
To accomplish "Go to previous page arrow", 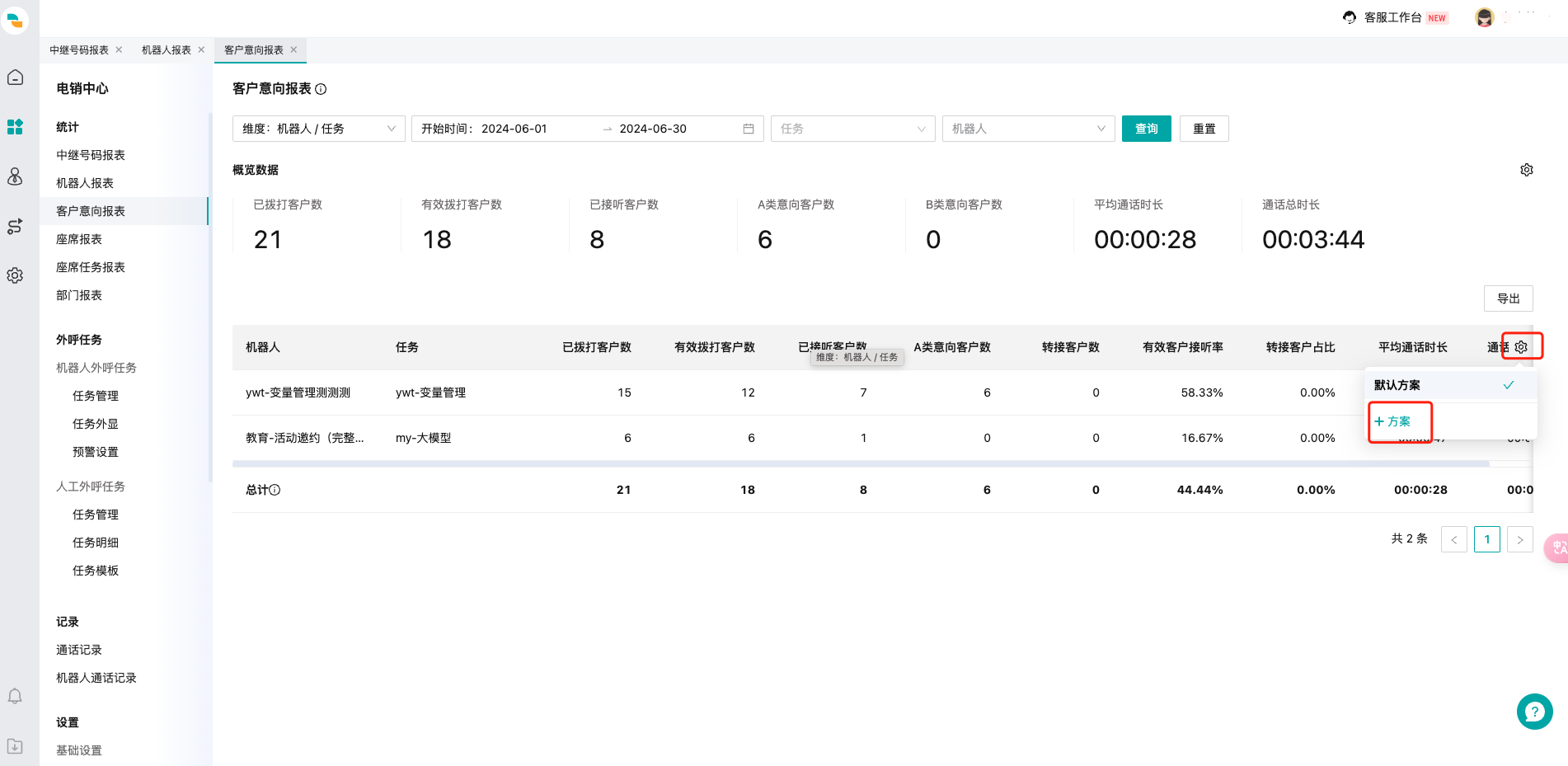I will point(1454,539).
